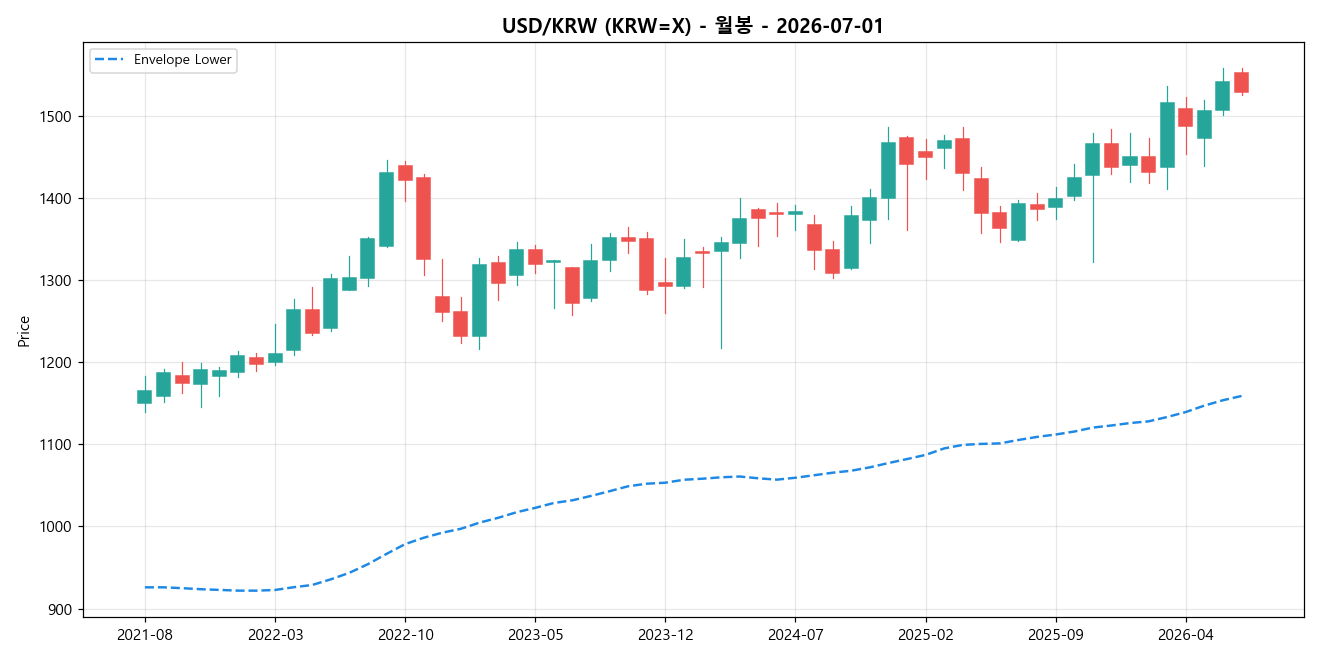The image size is (1320, 660).
Task: Click the 2026-04 x-axis tick label
Action: (x=1186, y=634)
